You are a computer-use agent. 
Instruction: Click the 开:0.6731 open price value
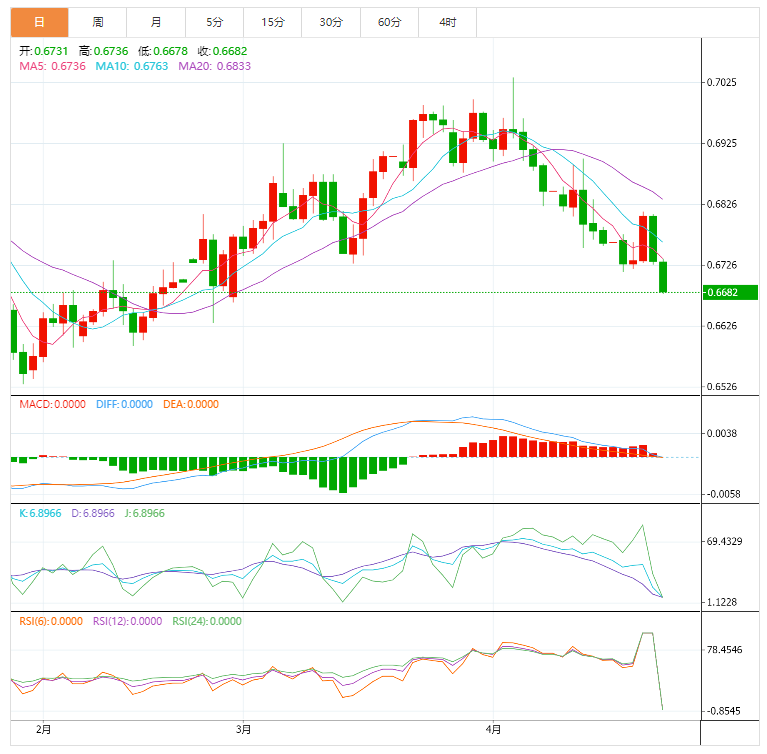44,51
